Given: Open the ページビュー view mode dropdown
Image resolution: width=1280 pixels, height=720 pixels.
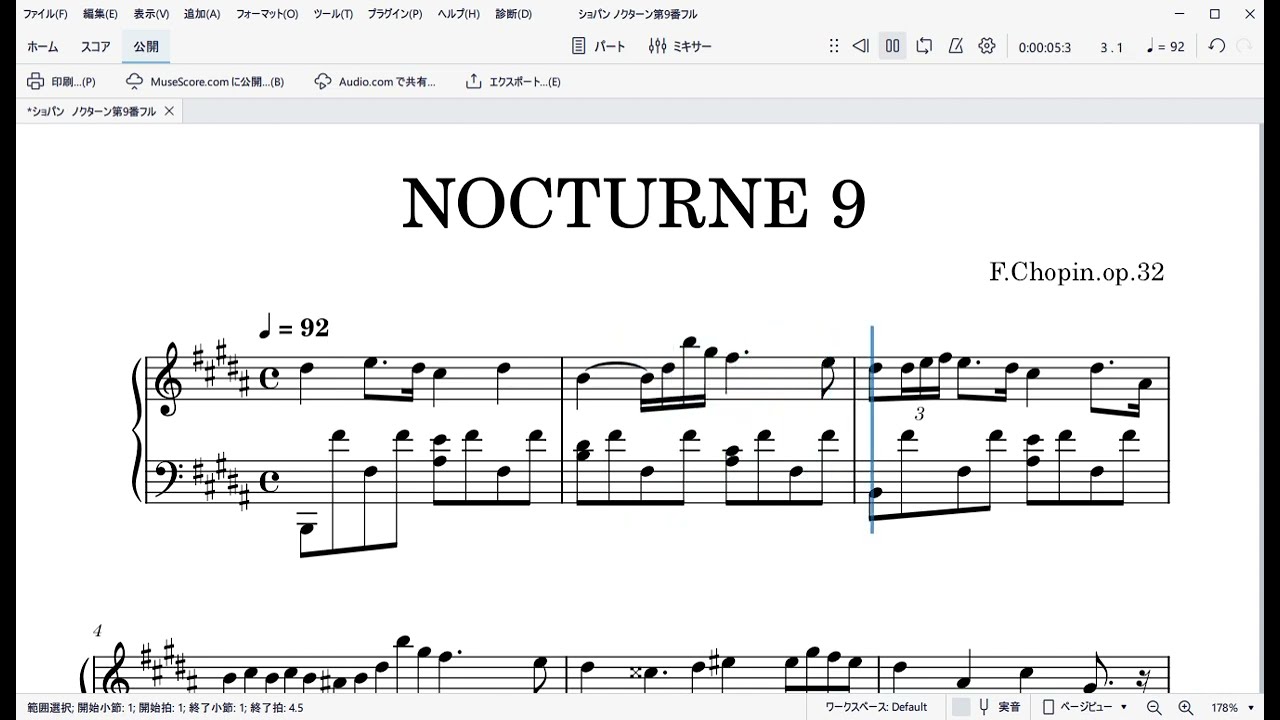Looking at the screenshot, I should click(x=1084, y=707).
